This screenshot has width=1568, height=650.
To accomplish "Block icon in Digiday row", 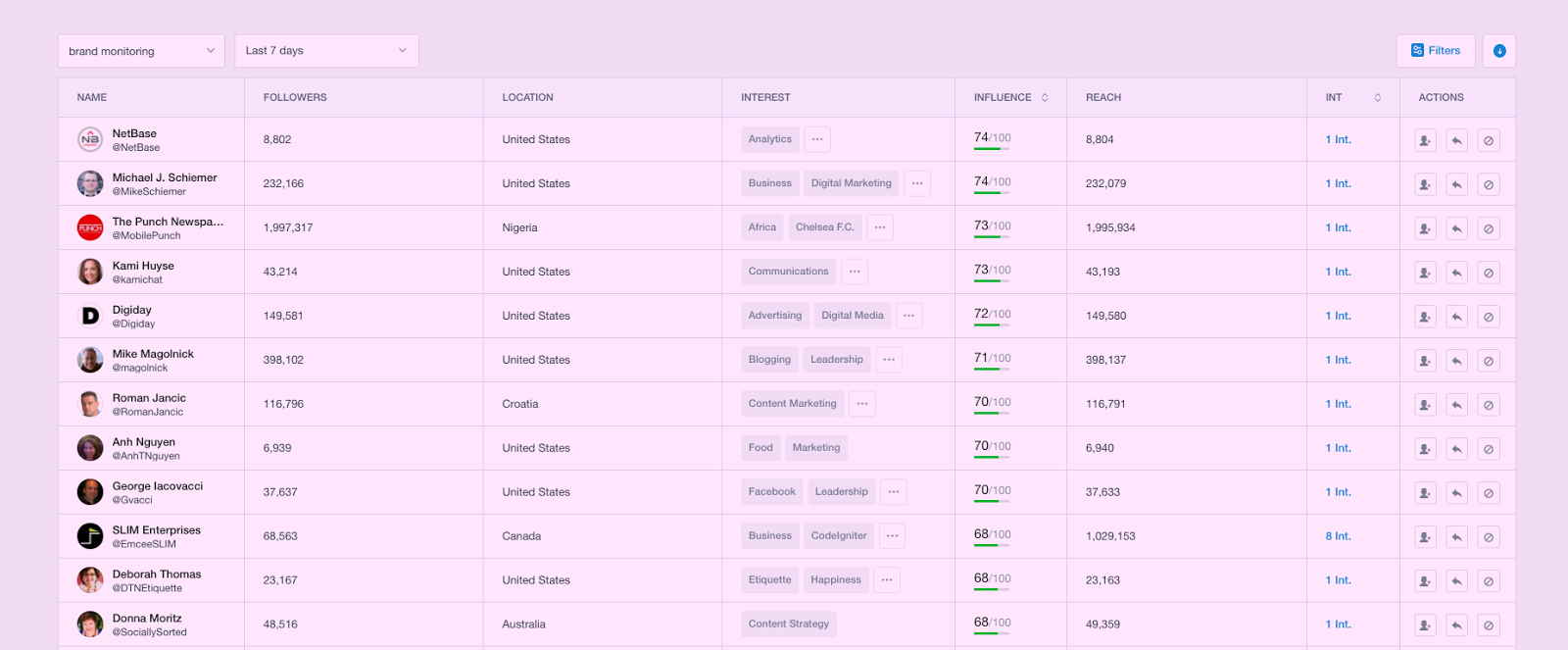I will [x=1489, y=317].
